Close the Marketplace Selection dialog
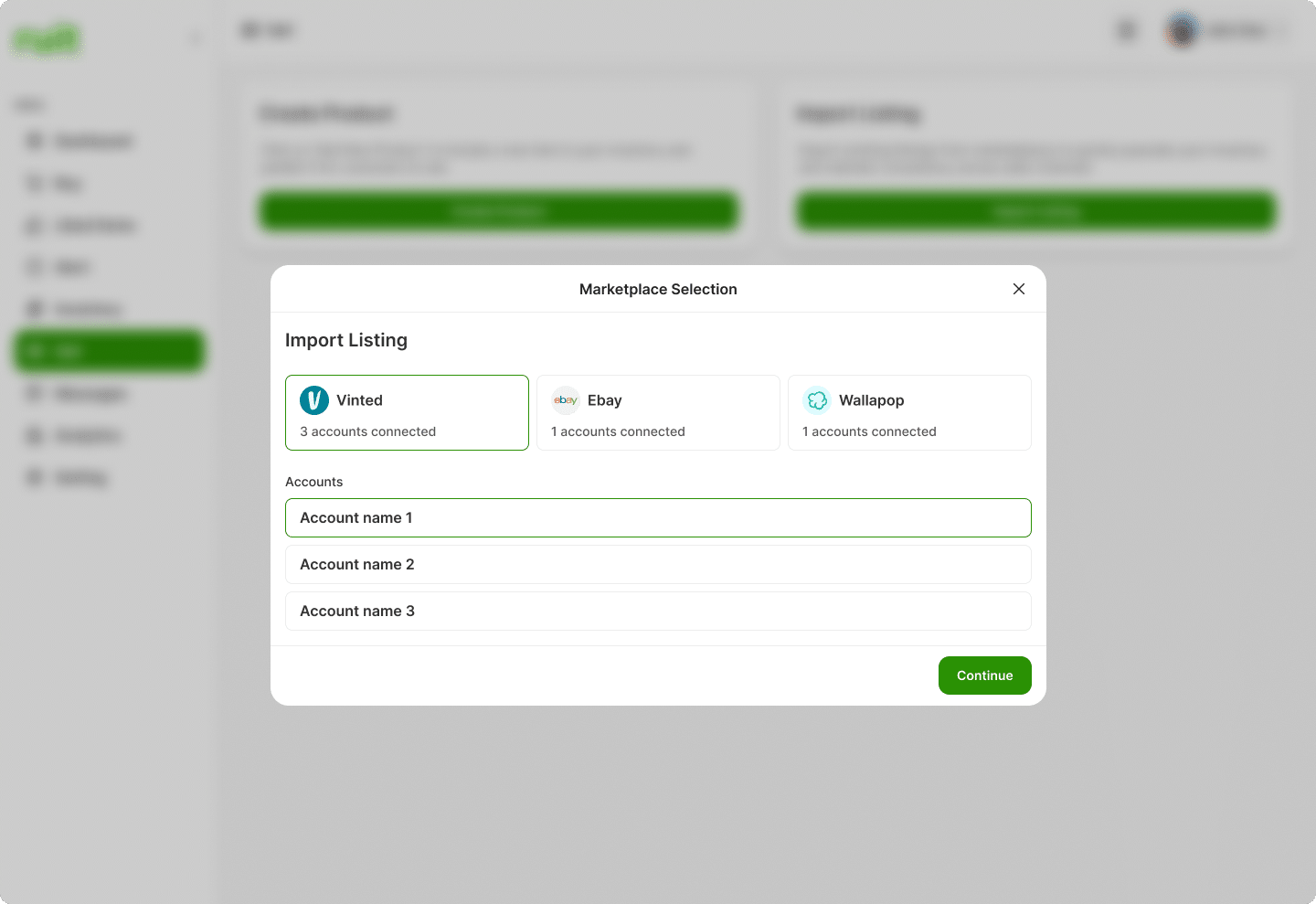Viewport: 1316px width, 904px height. pyautogui.click(x=1019, y=289)
